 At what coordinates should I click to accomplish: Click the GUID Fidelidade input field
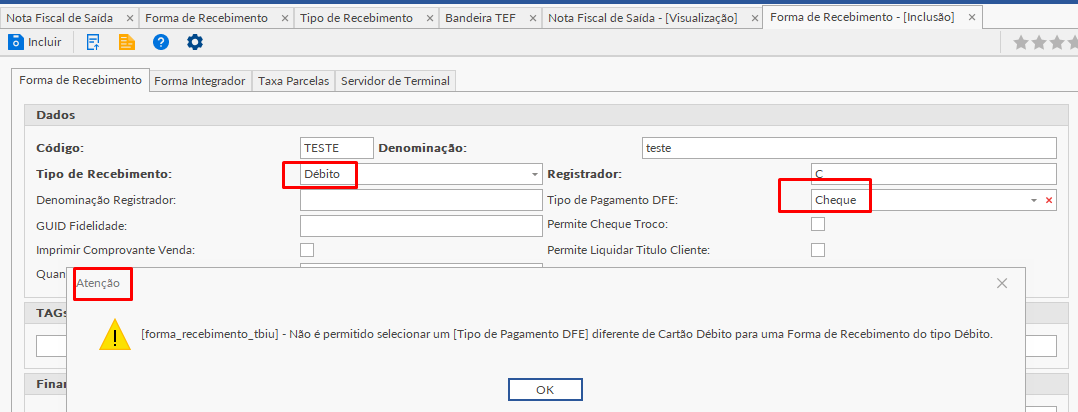[x=421, y=226]
